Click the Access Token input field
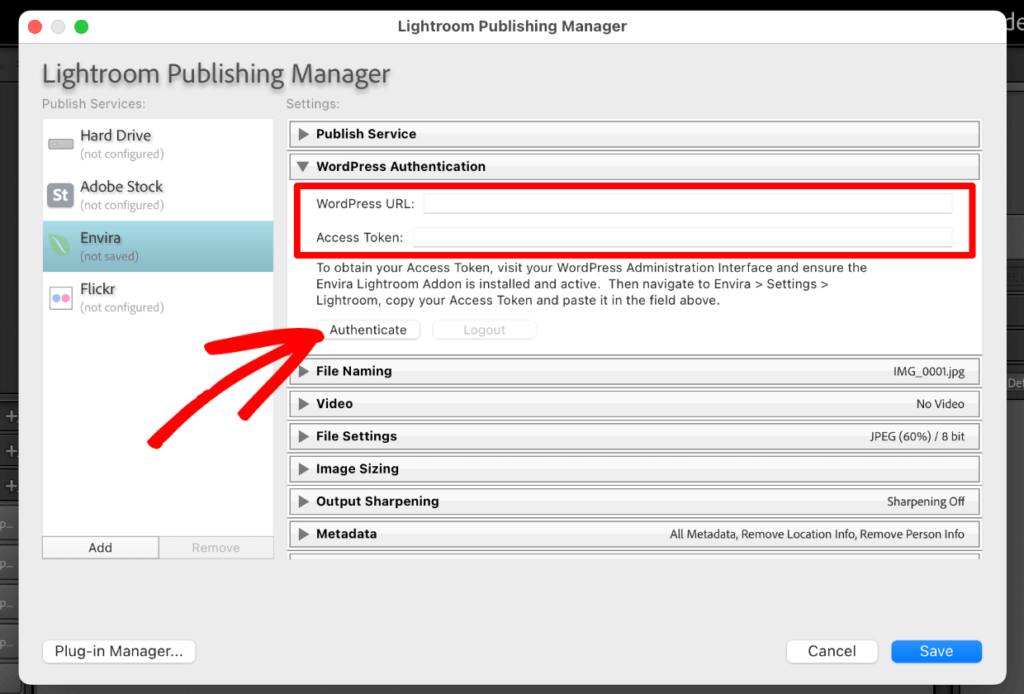Viewport: 1024px width, 694px height. pos(682,238)
